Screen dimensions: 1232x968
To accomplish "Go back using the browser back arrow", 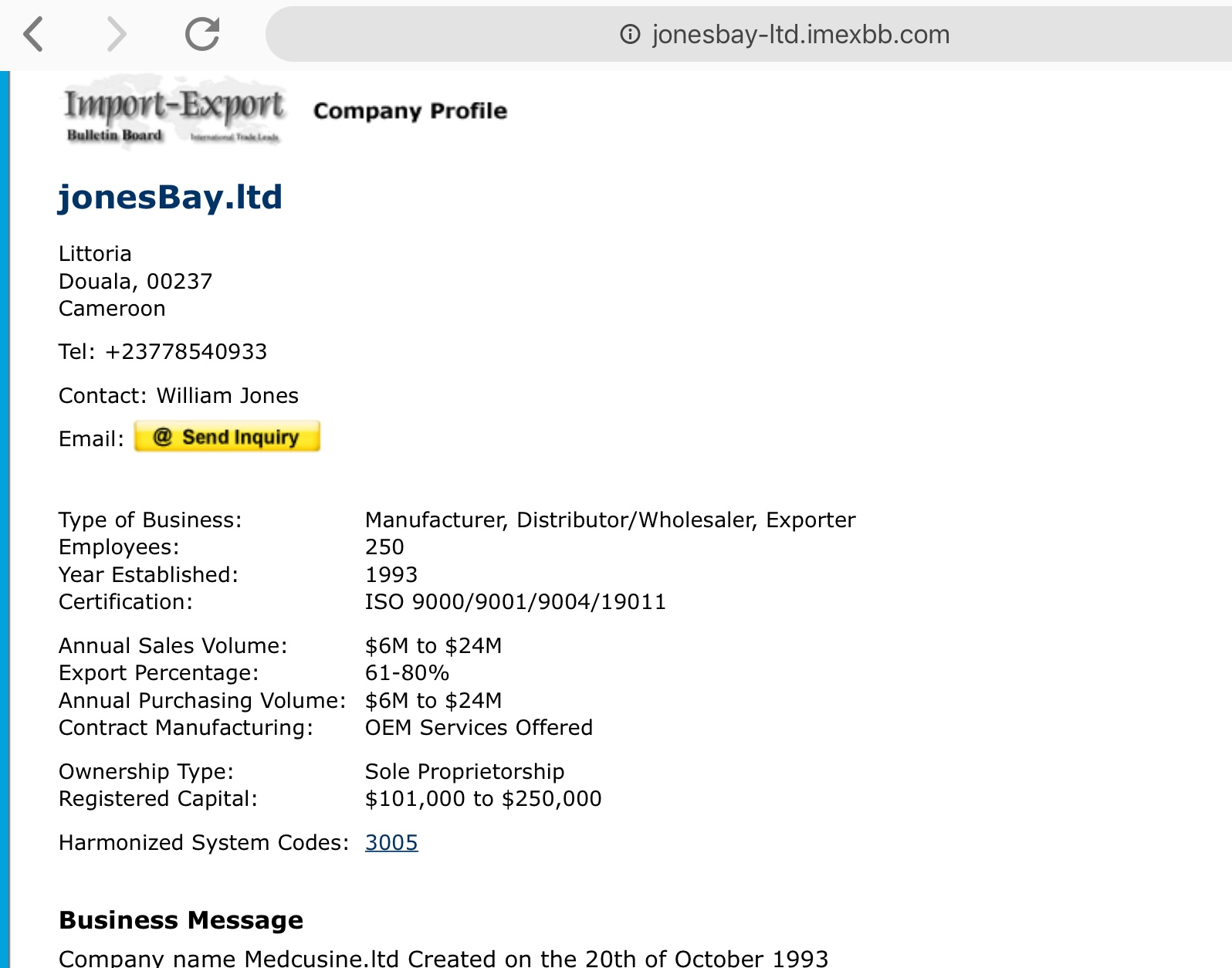I will point(34,35).
